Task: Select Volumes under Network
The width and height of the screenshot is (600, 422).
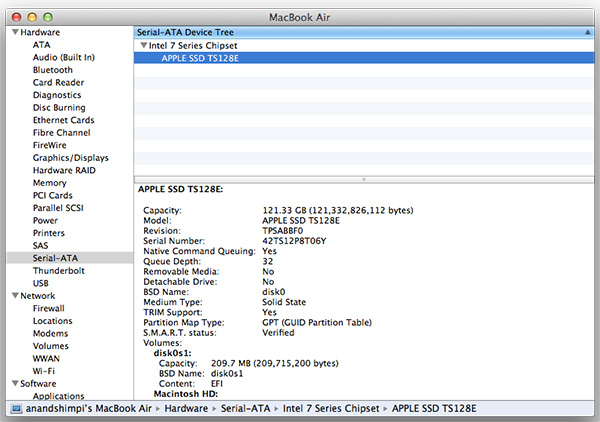Action: coord(51,346)
